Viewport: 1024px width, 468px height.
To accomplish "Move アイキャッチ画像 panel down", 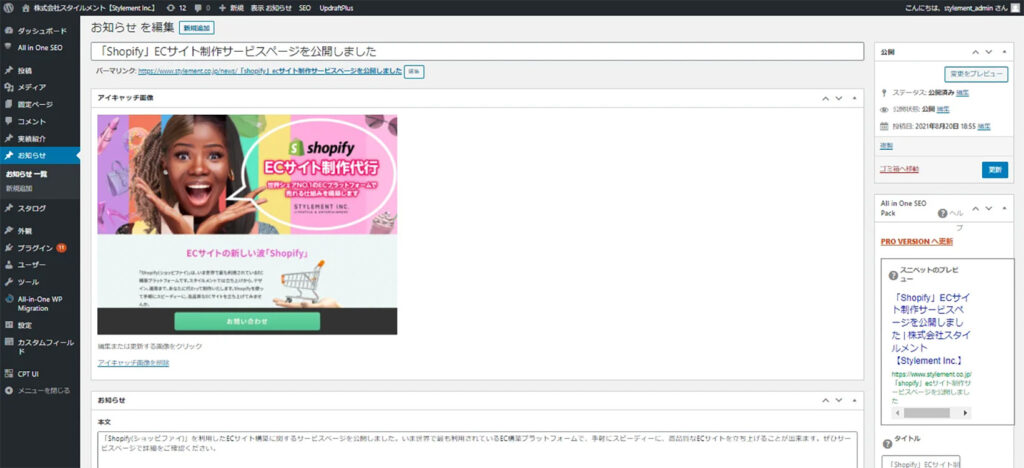I will coord(839,99).
